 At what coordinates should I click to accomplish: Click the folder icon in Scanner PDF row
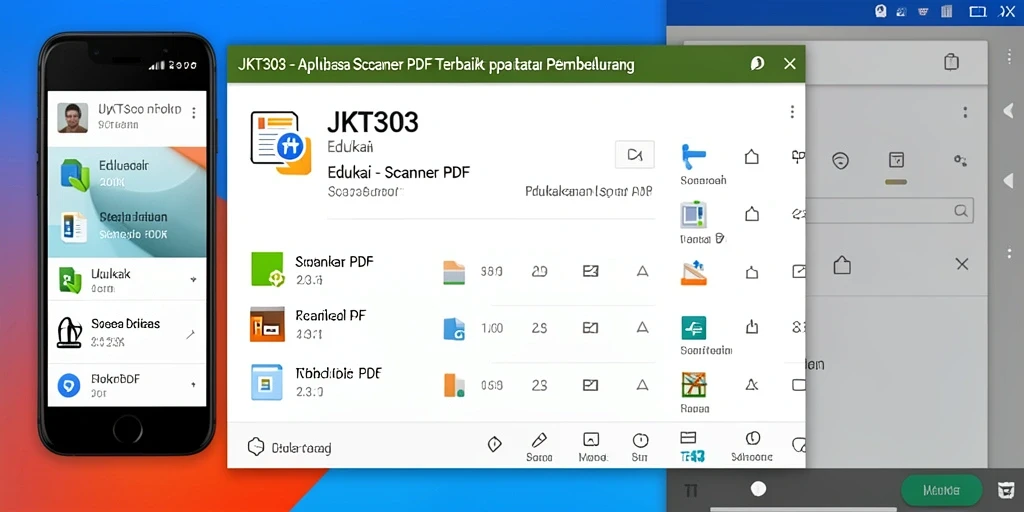coord(454,272)
